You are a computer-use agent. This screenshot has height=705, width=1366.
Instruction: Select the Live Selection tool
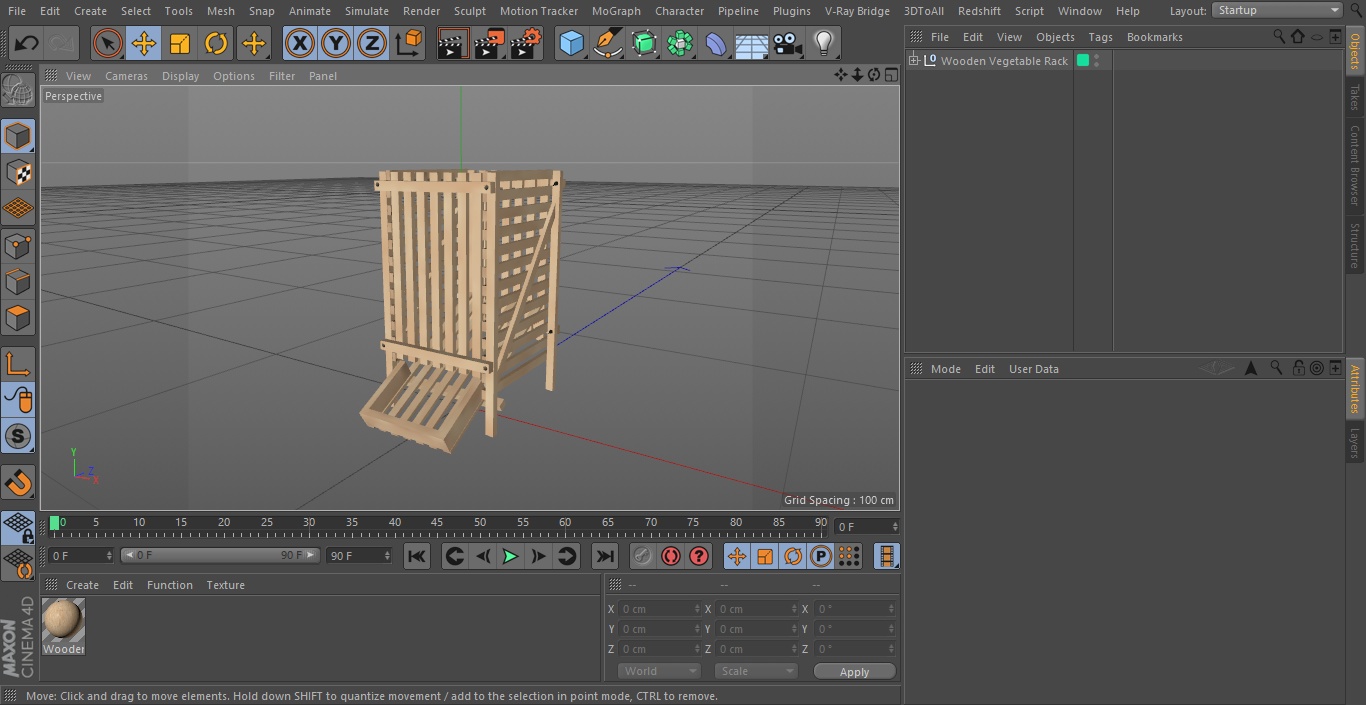click(x=107, y=44)
